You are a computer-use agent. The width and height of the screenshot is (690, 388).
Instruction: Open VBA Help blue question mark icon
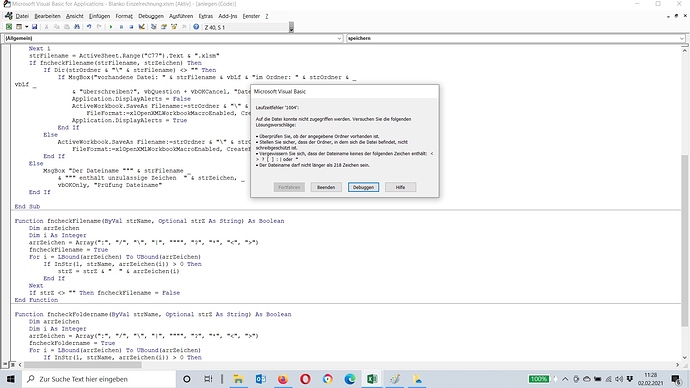coord(196,27)
